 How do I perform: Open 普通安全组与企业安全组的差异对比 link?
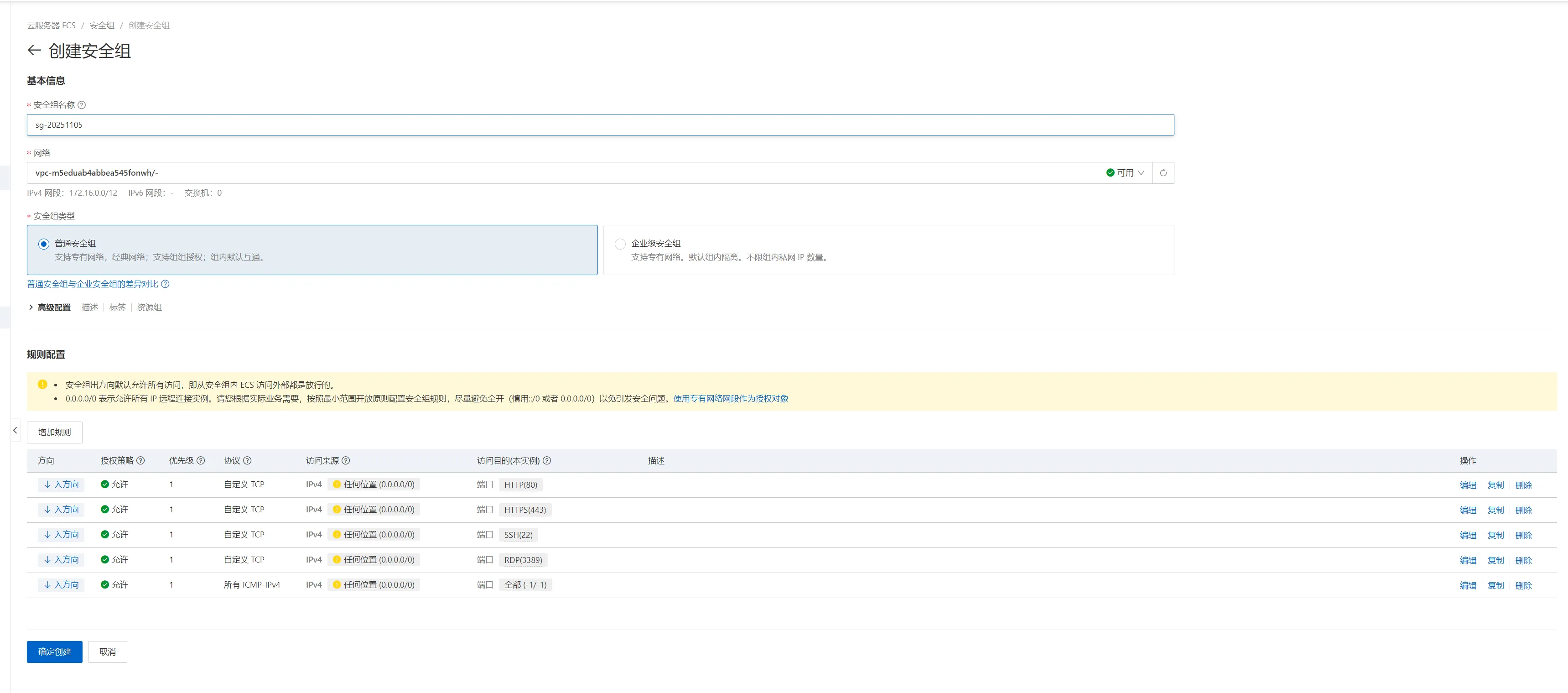coord(93,284)
